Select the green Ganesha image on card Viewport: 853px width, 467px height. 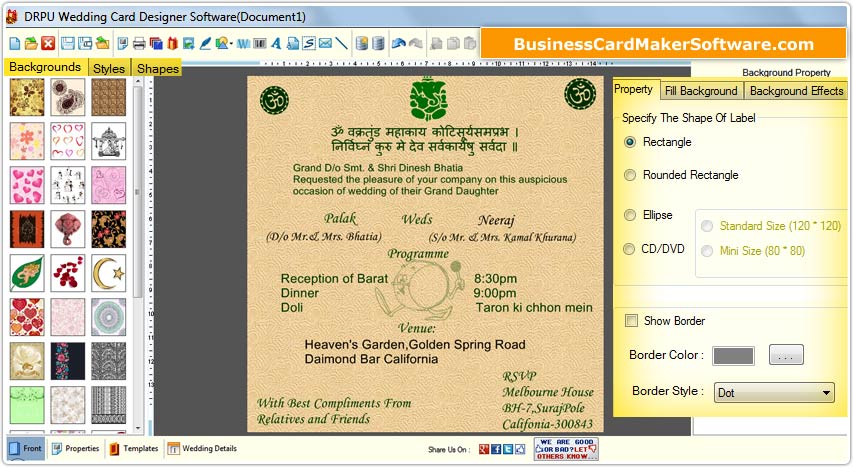point(429,99)
